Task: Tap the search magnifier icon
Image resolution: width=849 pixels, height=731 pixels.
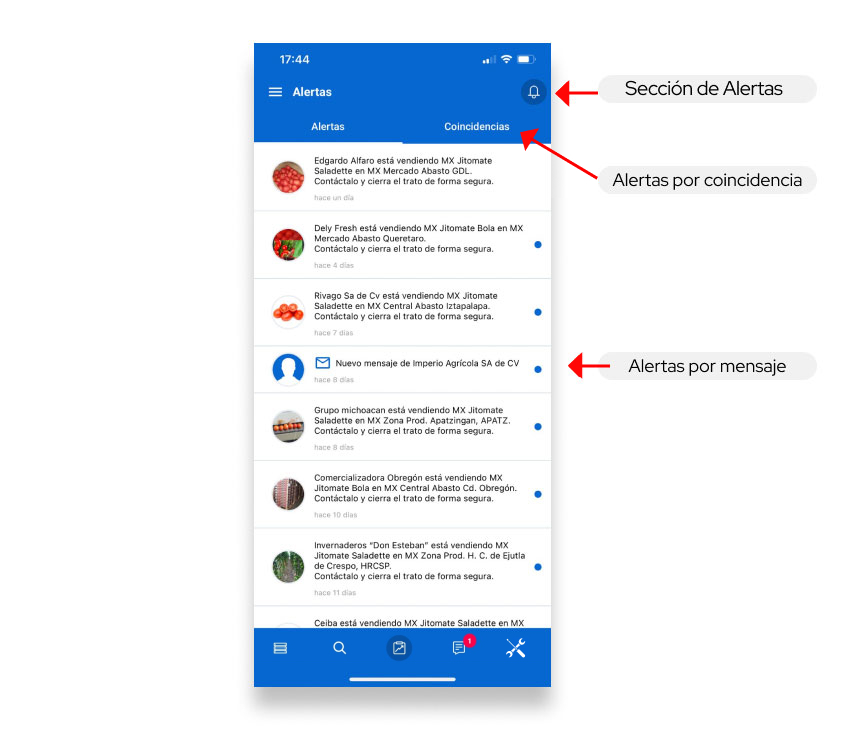Action: pos(340,648)
